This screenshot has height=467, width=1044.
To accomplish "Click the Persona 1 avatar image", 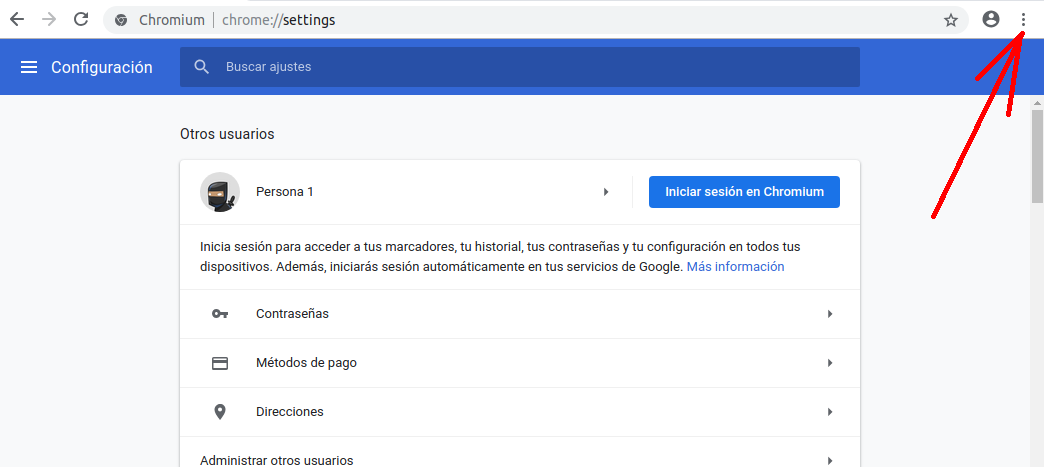I will [x=219, y=192].
